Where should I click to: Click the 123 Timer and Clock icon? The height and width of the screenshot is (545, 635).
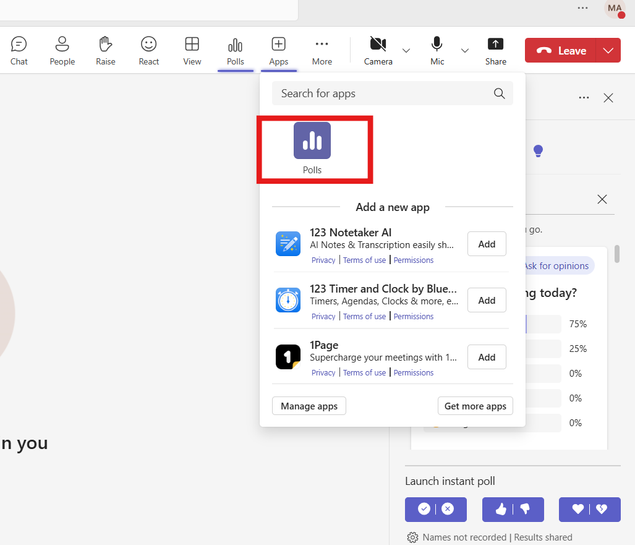pos(288,300)
